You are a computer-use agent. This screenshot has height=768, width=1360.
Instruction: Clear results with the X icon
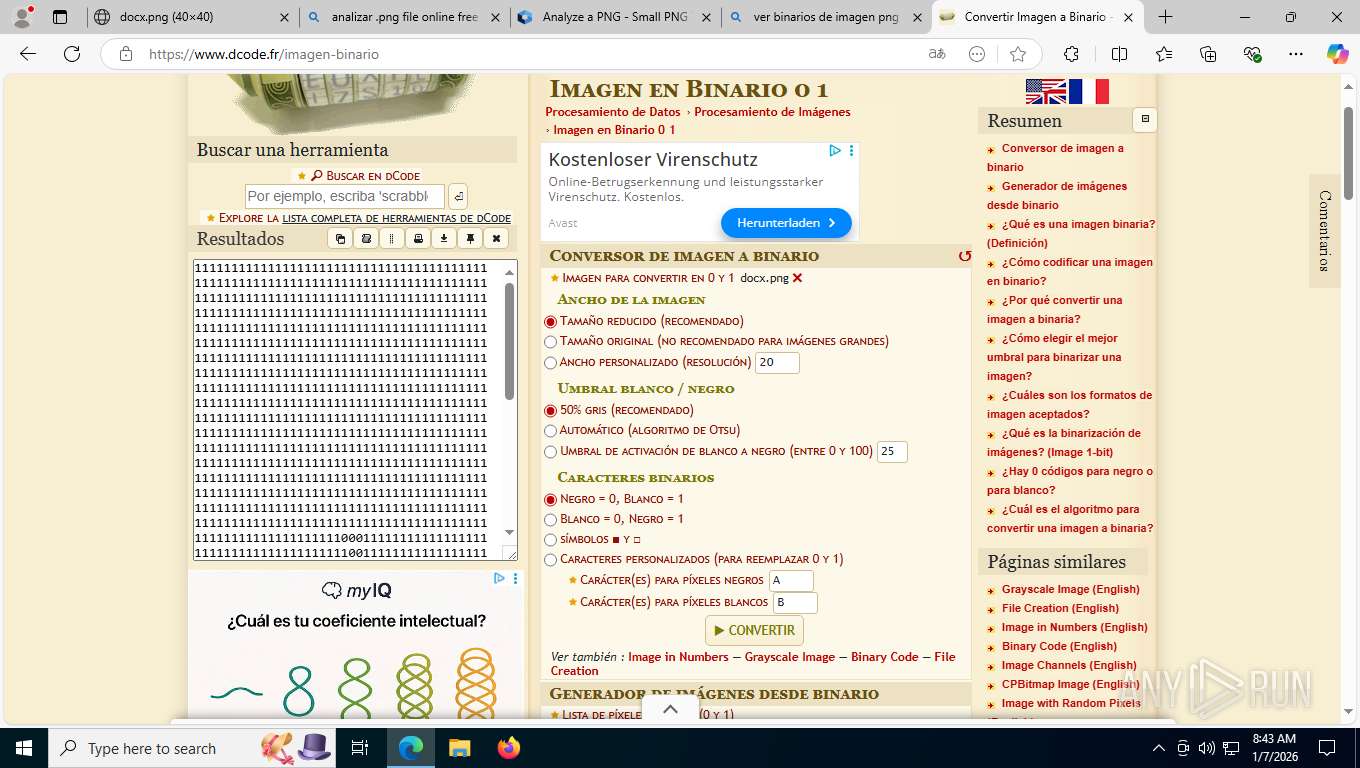pos(496,239)
